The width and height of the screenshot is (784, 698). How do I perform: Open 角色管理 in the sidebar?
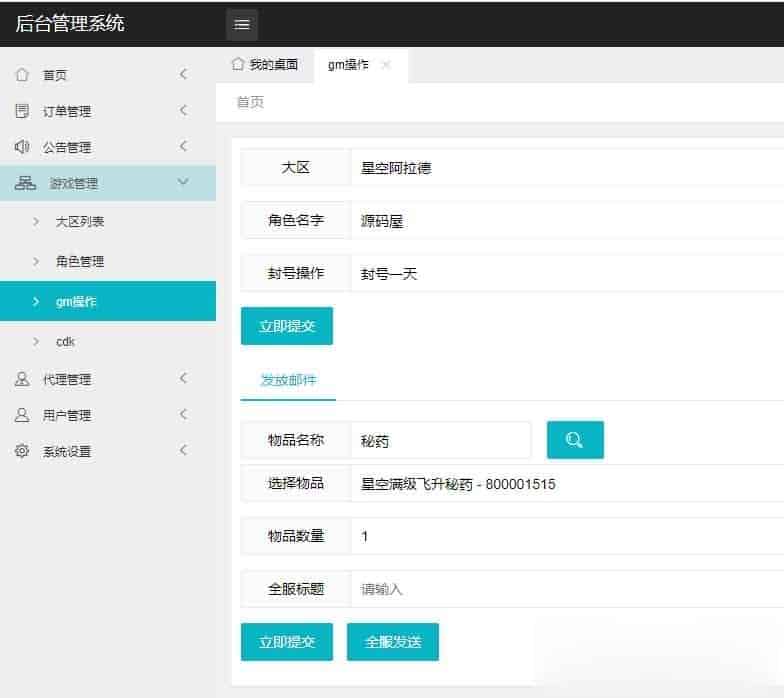[80, 262]
